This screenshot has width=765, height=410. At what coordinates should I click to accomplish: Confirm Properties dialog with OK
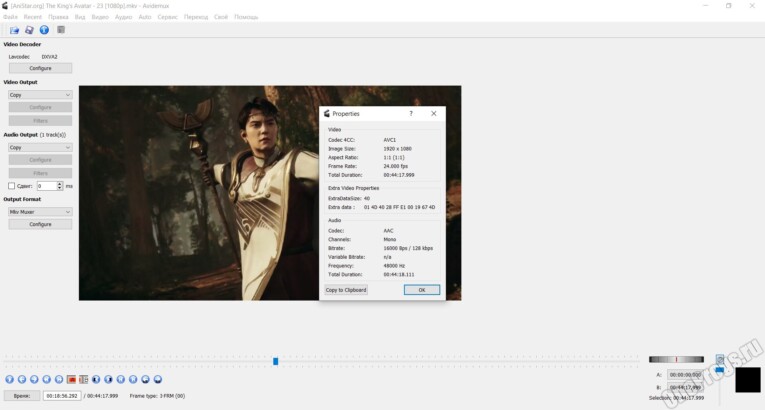pyautogui.click(x=422, y=290)
